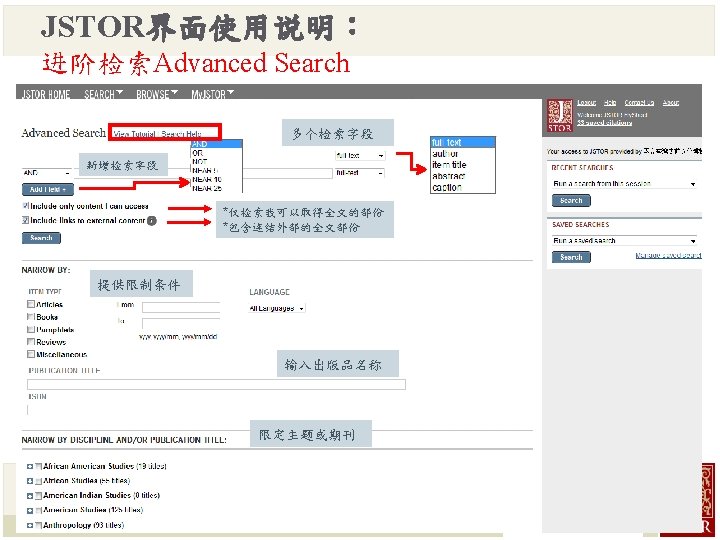Open the Contact Us link
Image resolution: width=720 pixels, height=540 pixels.
click(x=639, y=102)
